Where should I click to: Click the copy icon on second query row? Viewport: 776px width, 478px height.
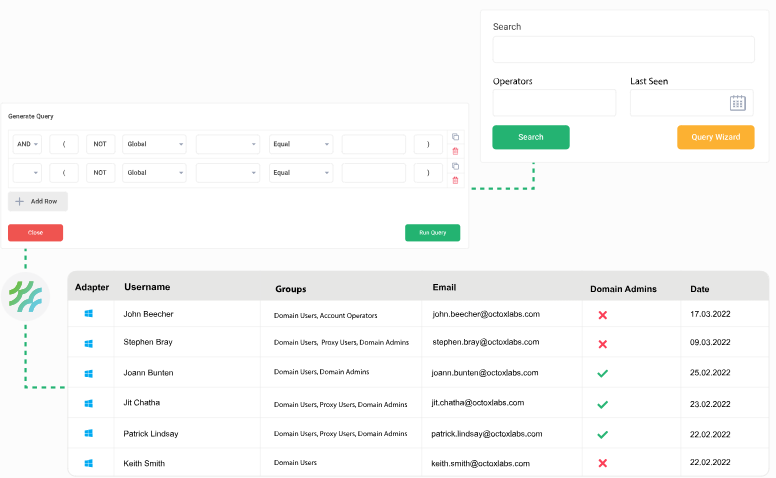click(455, 166)
